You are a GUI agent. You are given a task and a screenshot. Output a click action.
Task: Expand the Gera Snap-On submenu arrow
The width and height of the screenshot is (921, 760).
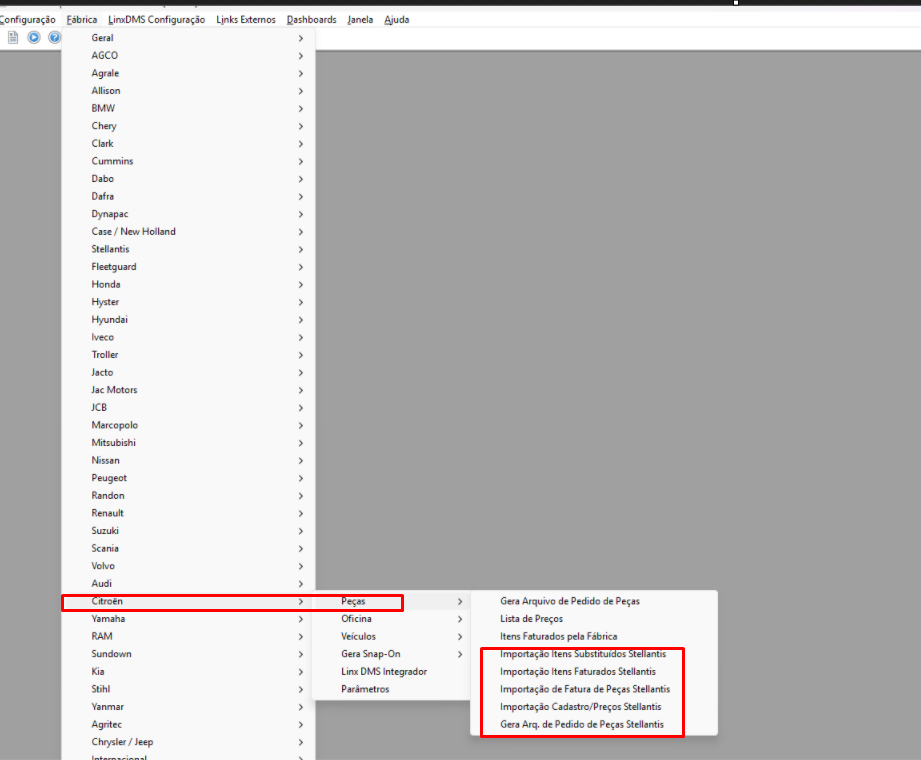pos(460,654)
